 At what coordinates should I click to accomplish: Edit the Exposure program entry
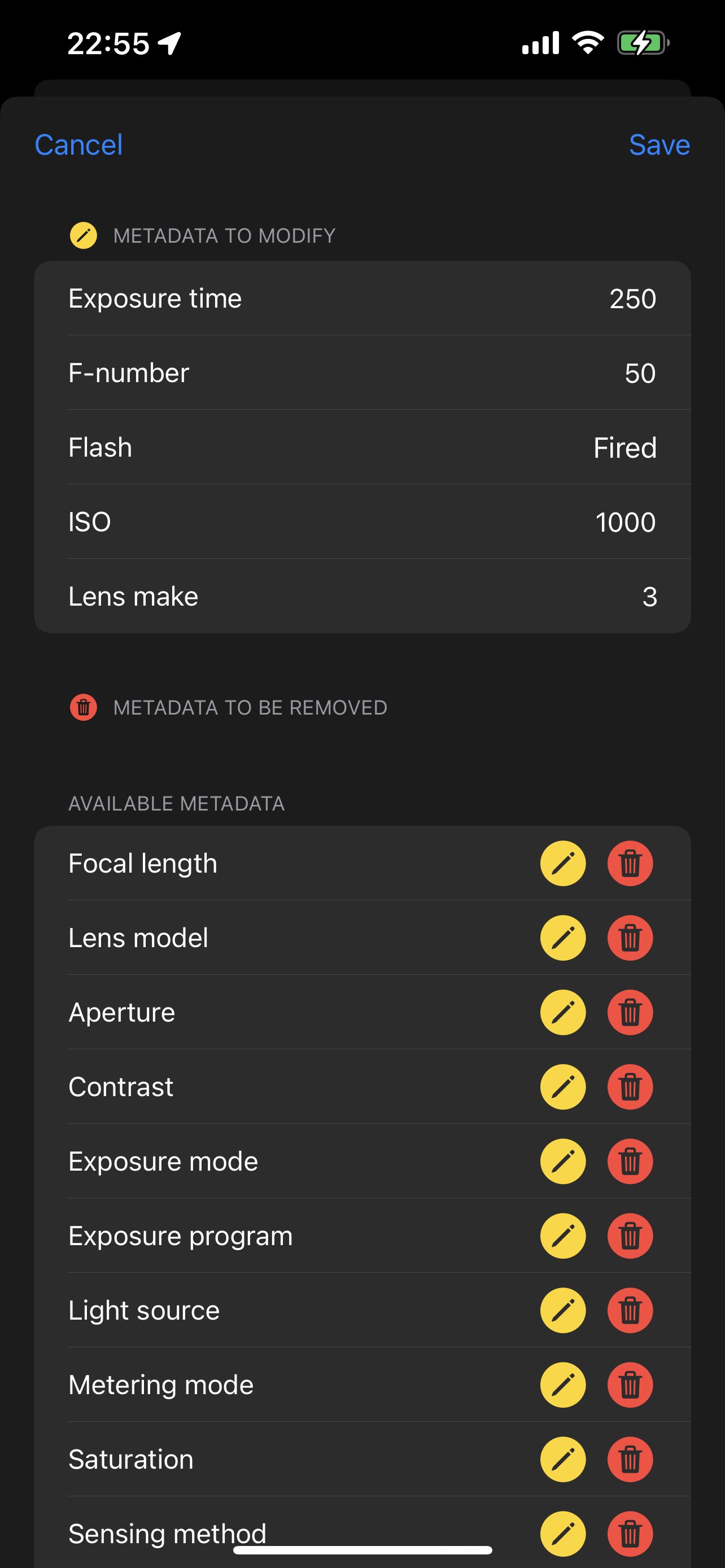(x=563, y=1236)
